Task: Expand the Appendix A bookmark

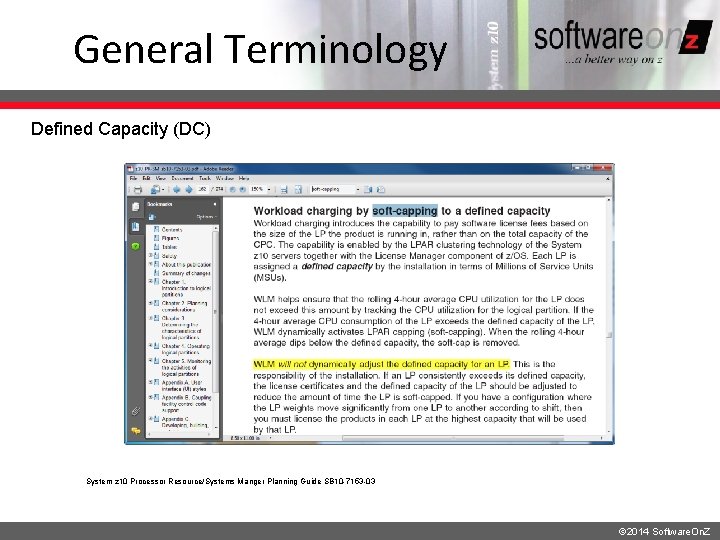Action: pyautogui.click(x=150, y=382)
